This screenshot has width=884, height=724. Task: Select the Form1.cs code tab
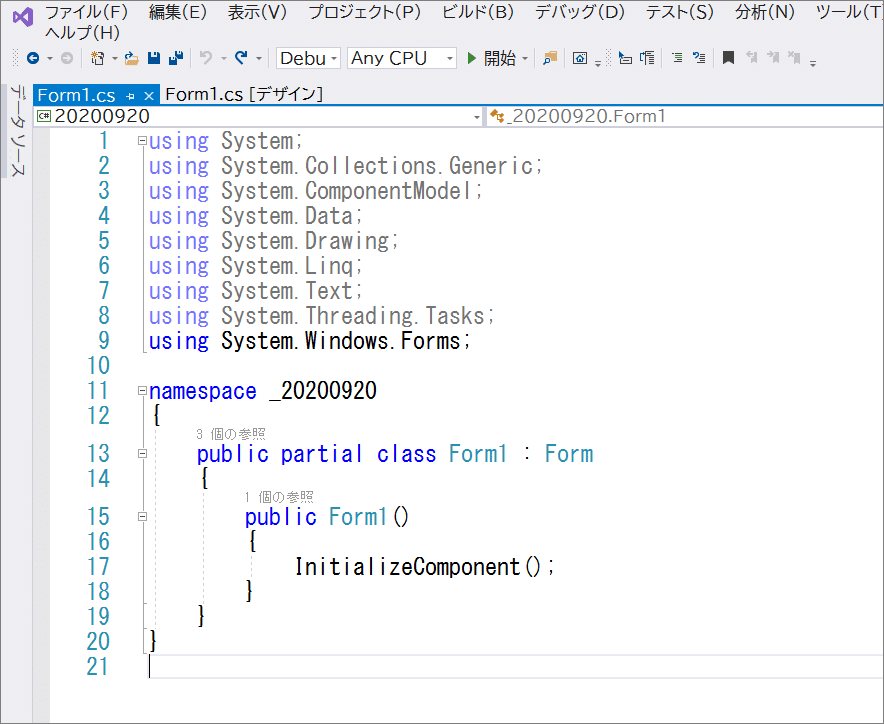[76, 95]
